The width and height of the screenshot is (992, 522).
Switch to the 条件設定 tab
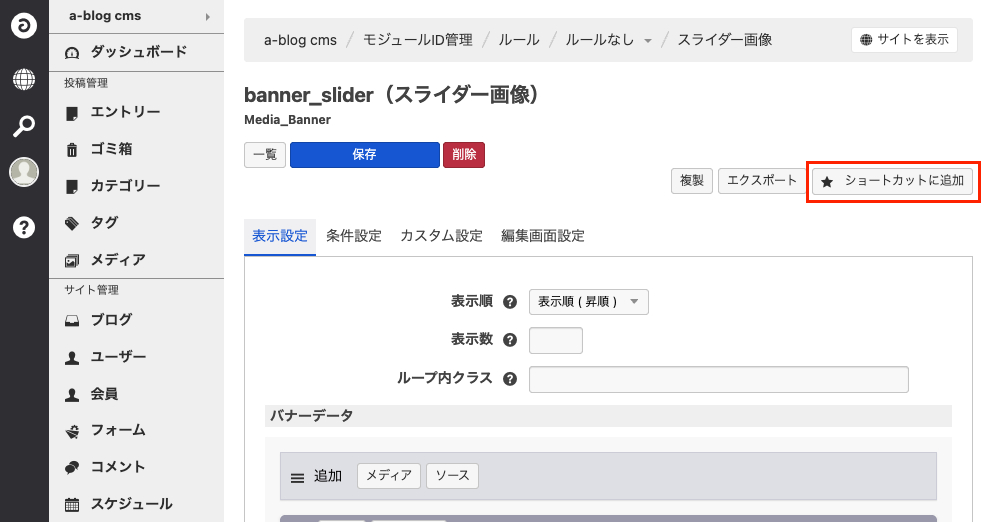click(354, 236)
